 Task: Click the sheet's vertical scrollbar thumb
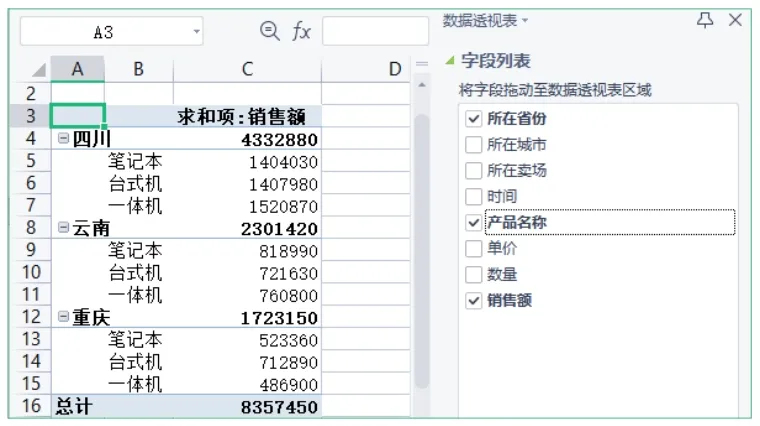coord(422,250)
